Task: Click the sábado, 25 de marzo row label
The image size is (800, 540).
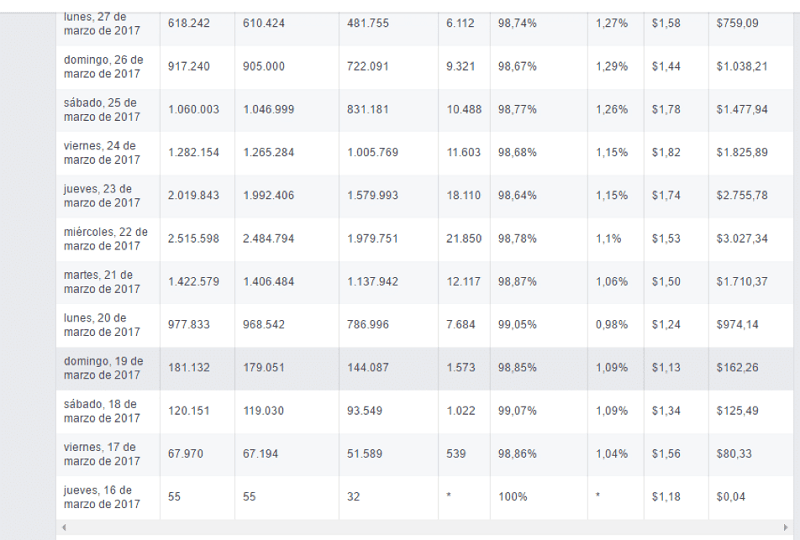Action: (x=102, y=109)
